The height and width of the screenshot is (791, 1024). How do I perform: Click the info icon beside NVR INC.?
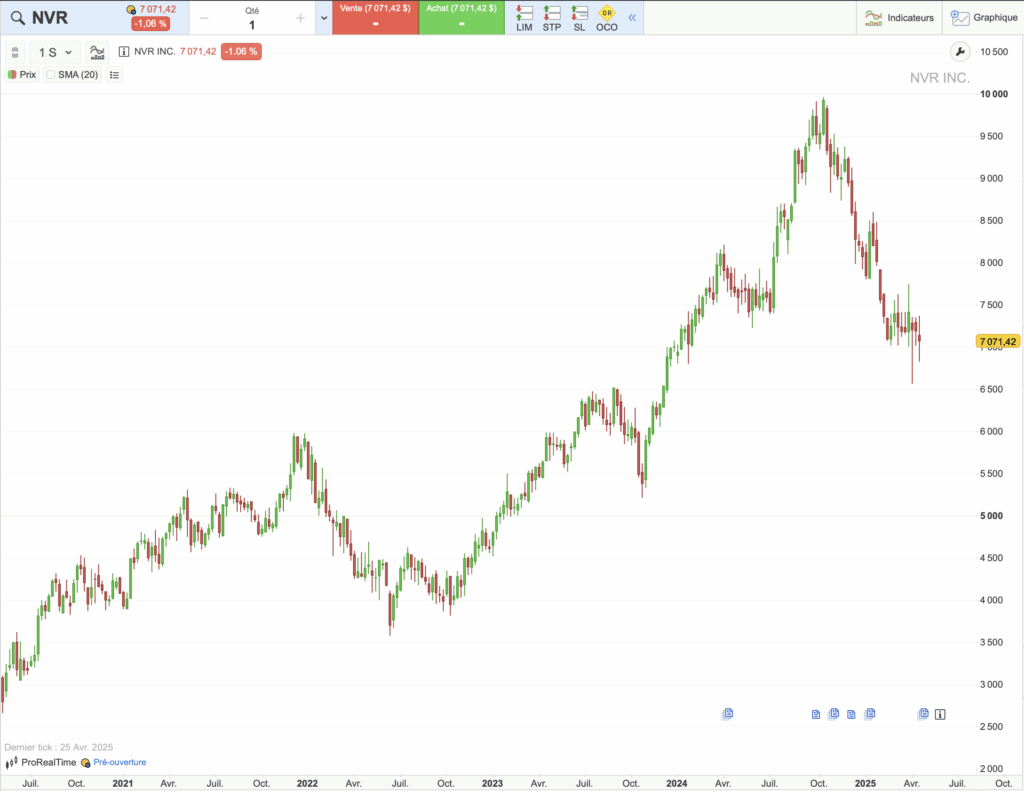point(124,52)
